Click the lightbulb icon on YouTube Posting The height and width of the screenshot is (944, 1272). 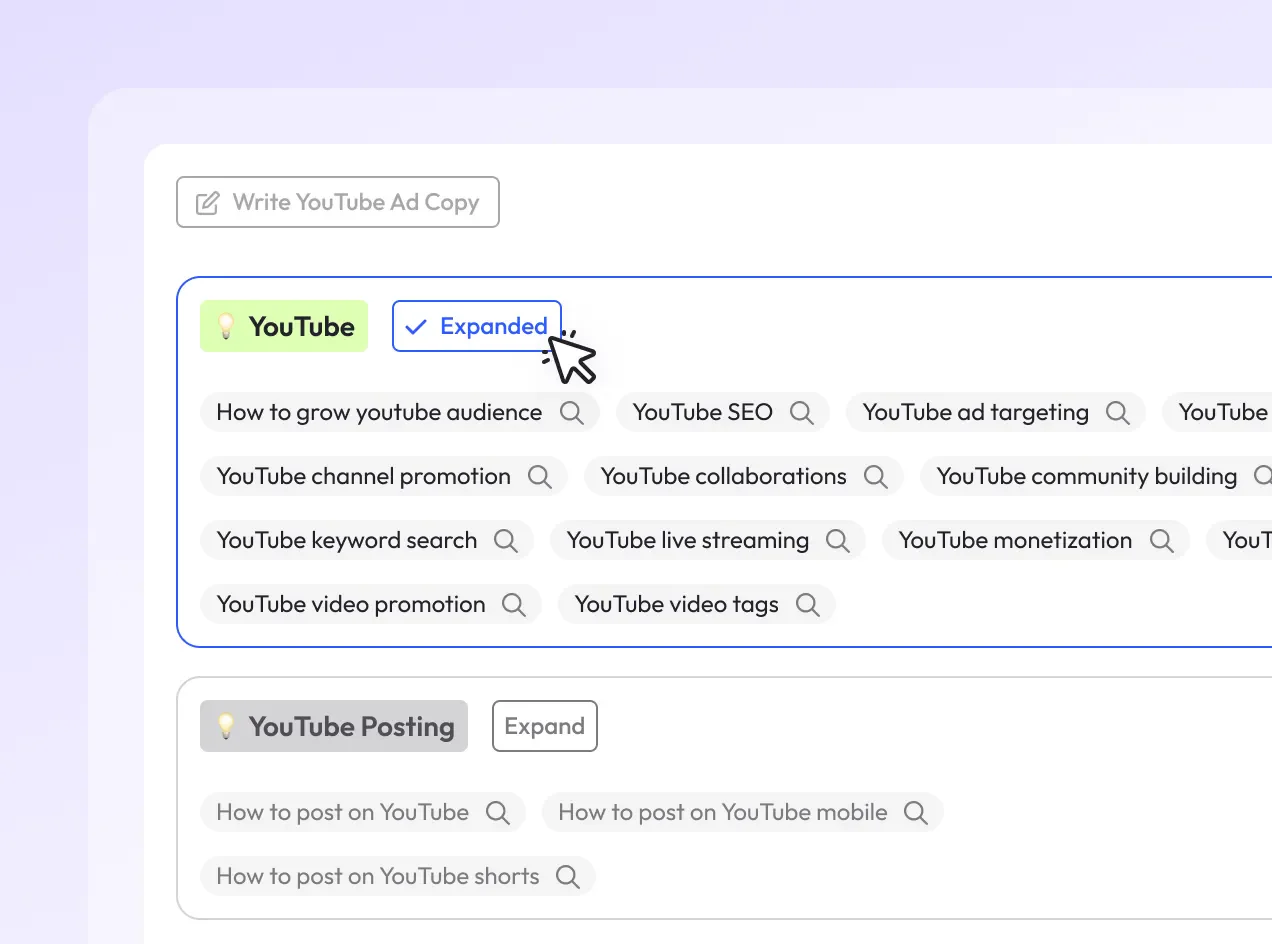click(226, 726)
